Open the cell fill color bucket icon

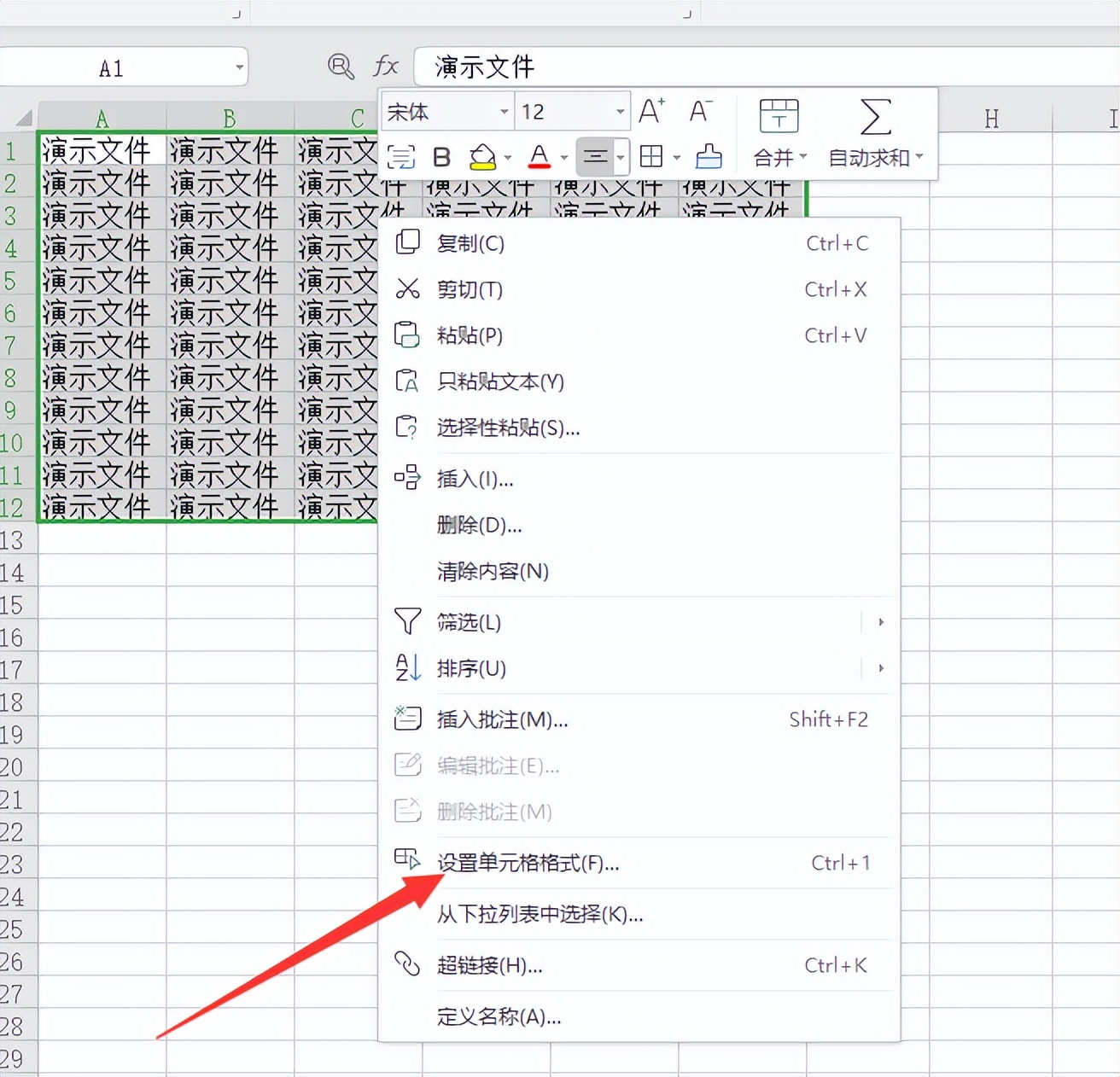click(x=482, y=157)
